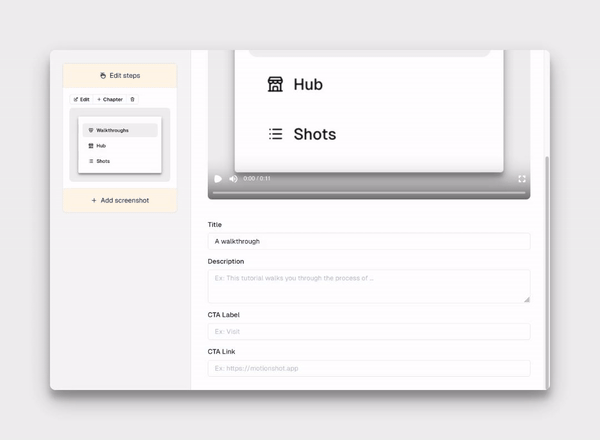600x440 pixels.
Task: Select the CTA Label input field
Action: click(x=368, y=331)
